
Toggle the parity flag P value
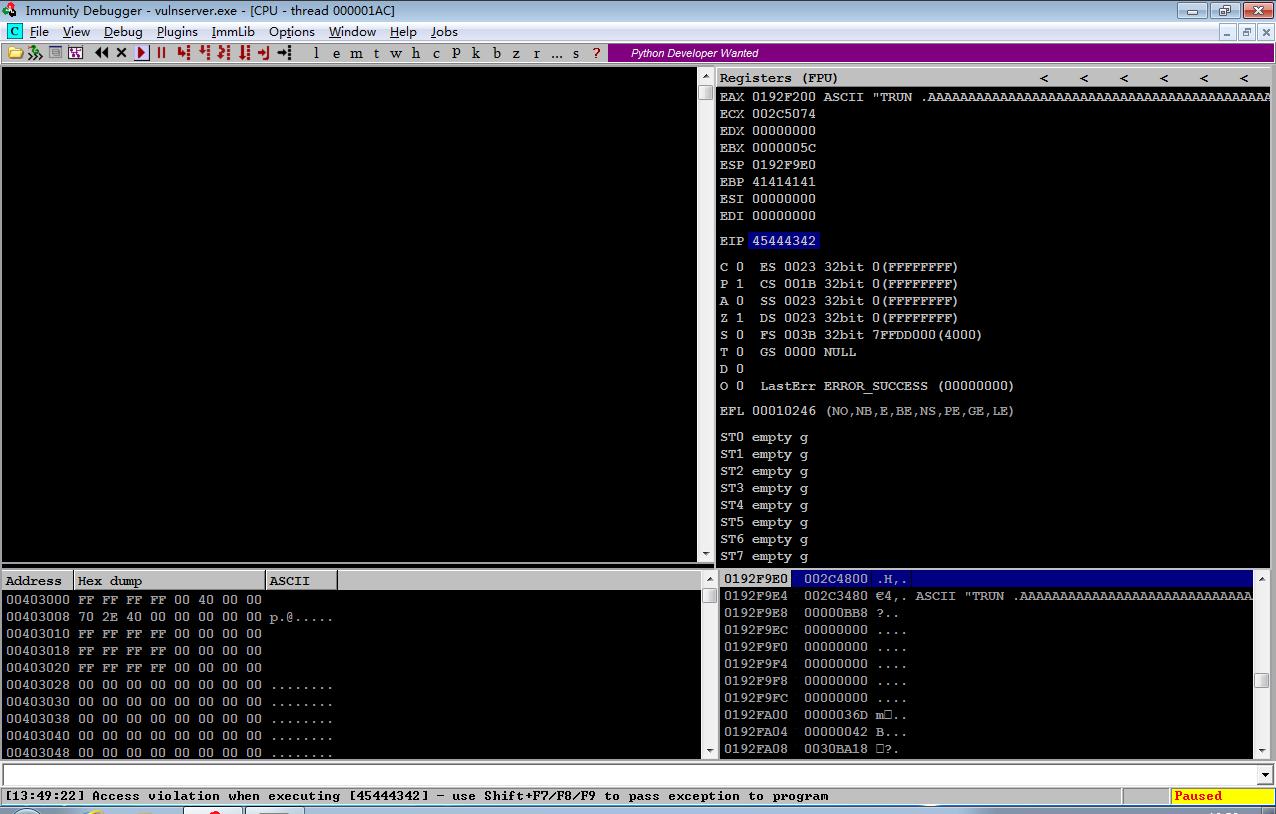[740, 284]
